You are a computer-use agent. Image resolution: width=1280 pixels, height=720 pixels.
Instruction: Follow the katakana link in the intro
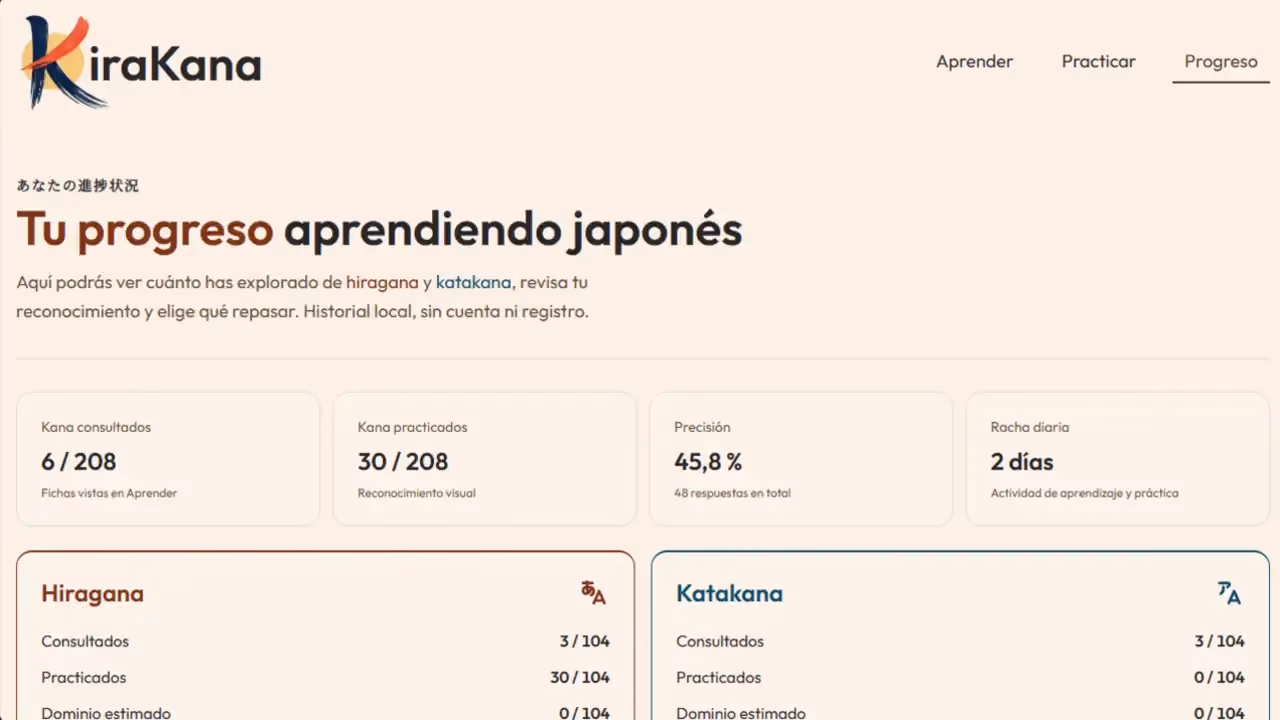(474, 282)
